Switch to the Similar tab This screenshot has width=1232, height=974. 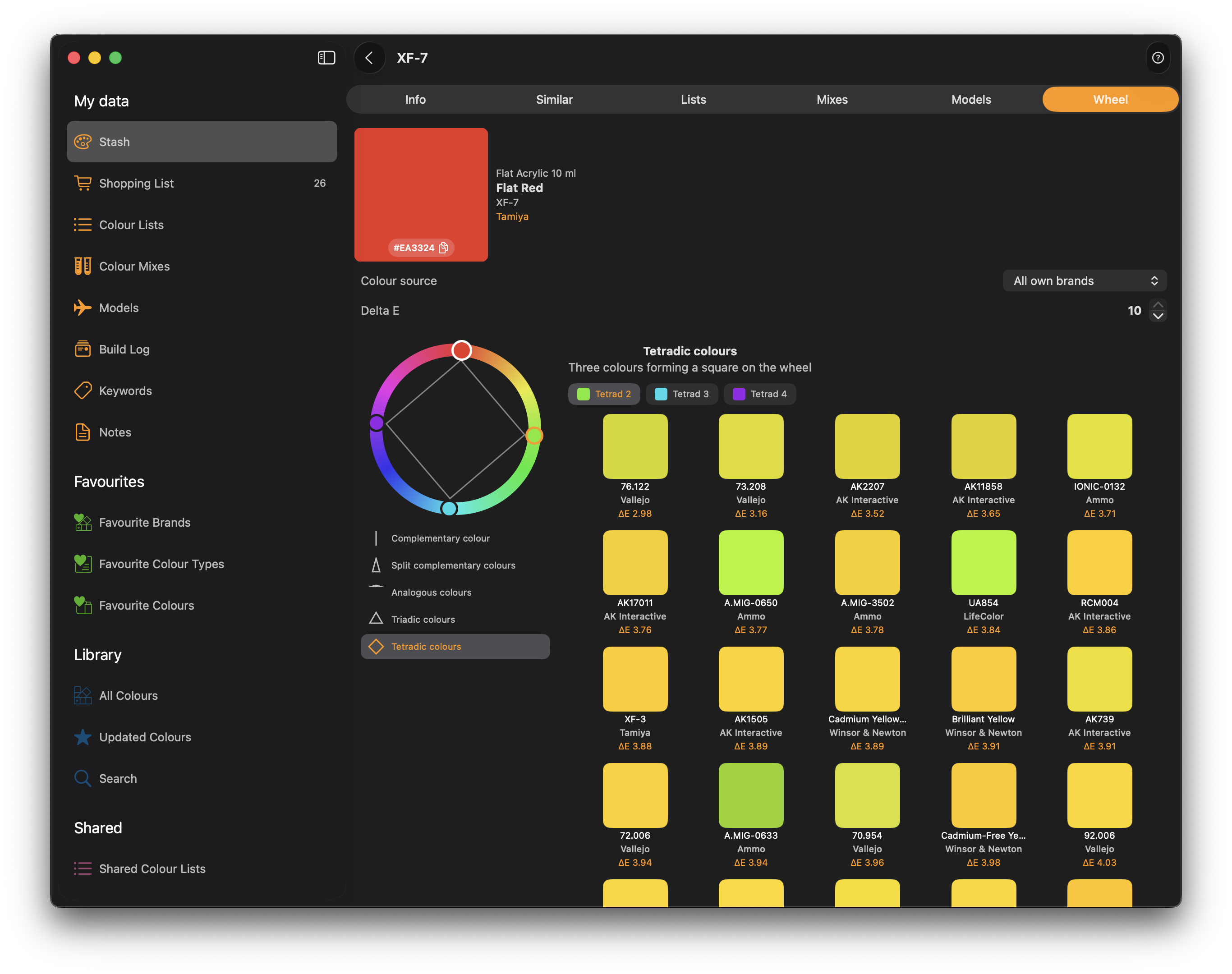coord(554,99)
